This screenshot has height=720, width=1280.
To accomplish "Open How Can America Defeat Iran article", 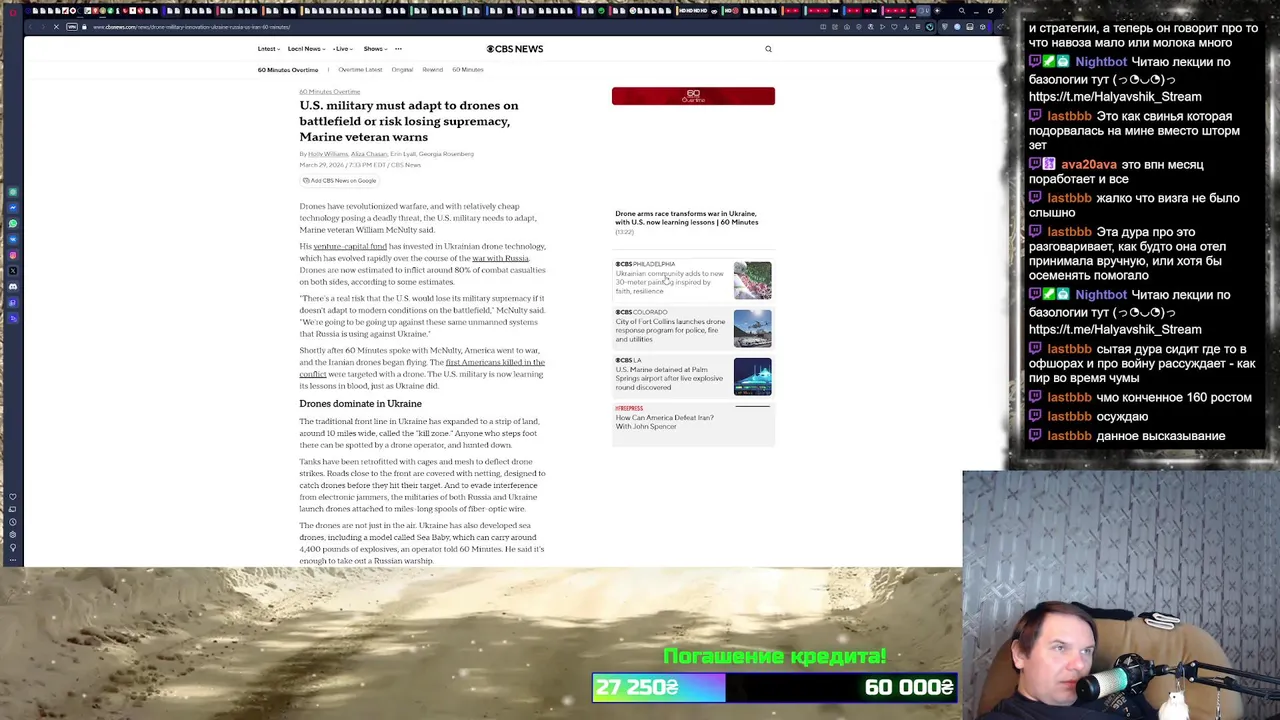I will point(664,422).
